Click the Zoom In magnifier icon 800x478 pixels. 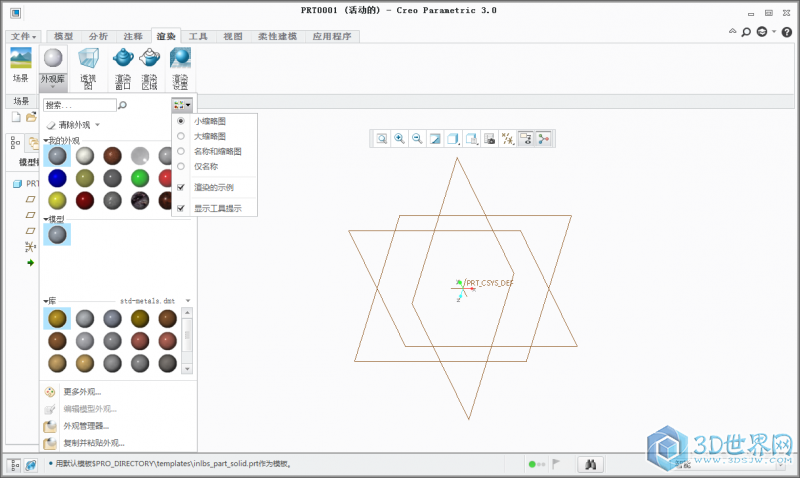tap(399, 139)
